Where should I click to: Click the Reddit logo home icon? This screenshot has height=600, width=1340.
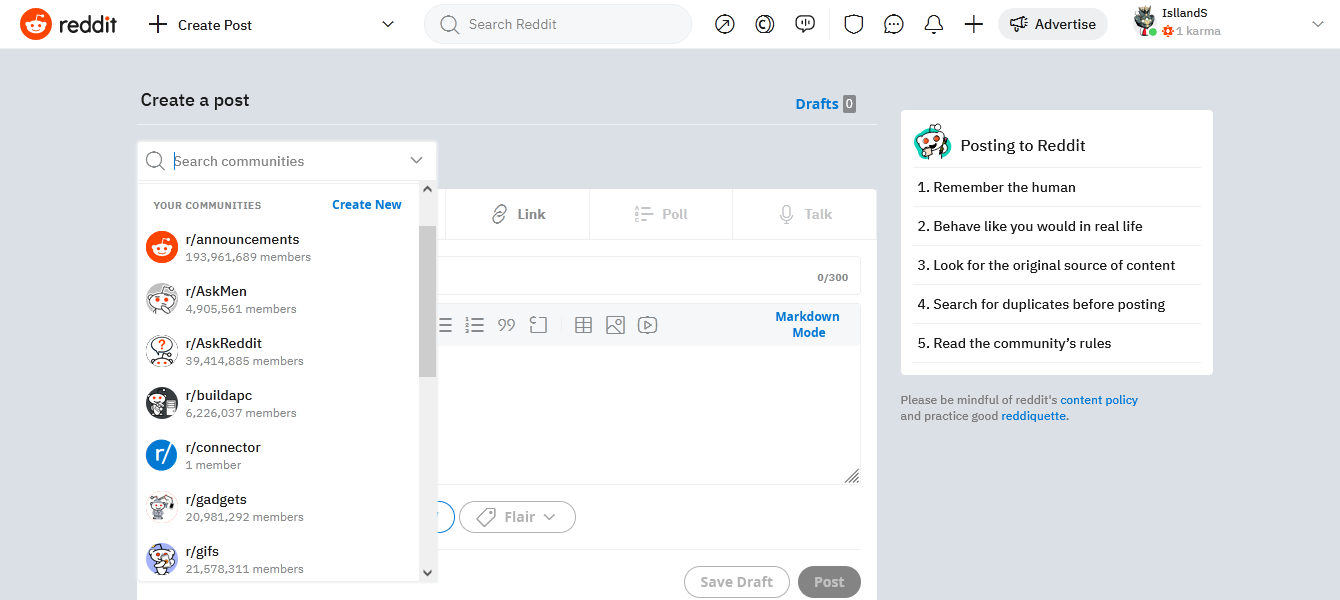(36, 24)
